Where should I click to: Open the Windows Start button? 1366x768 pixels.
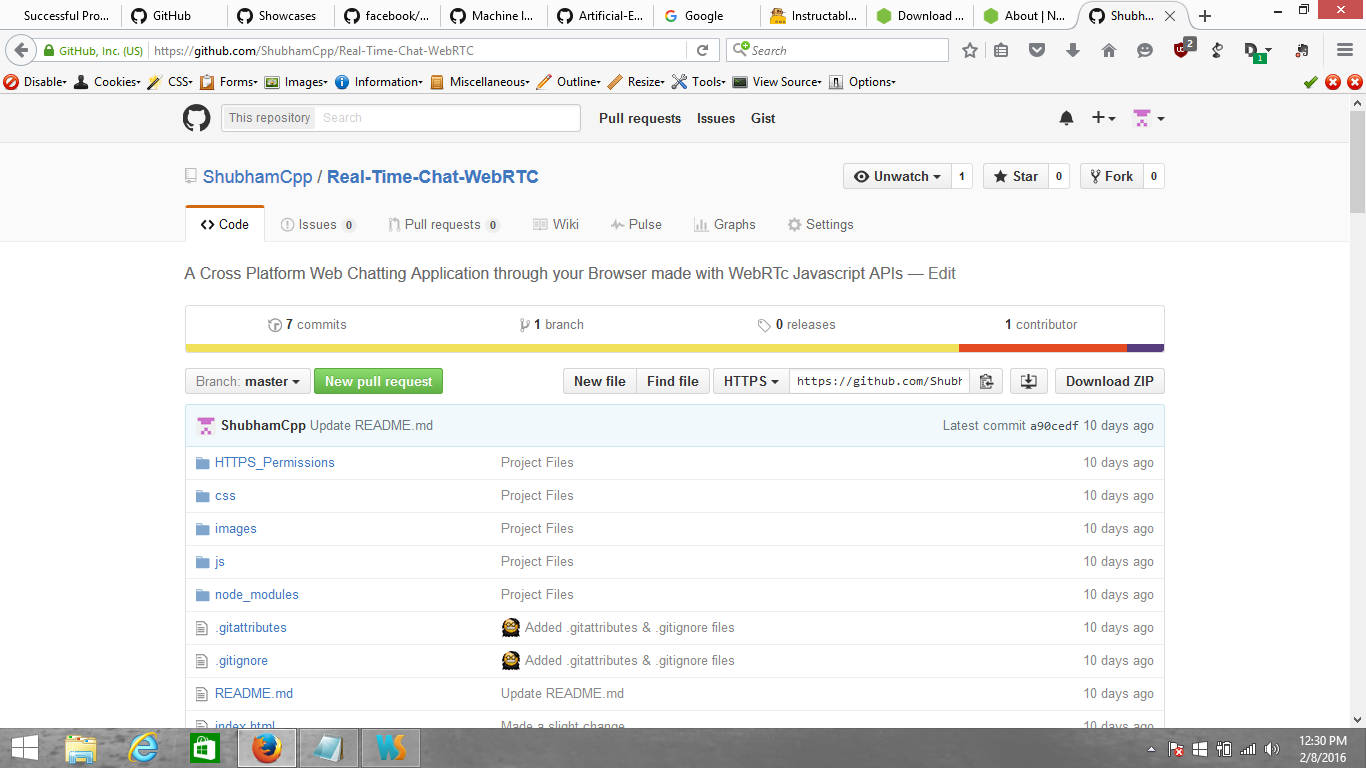[24, 748]
